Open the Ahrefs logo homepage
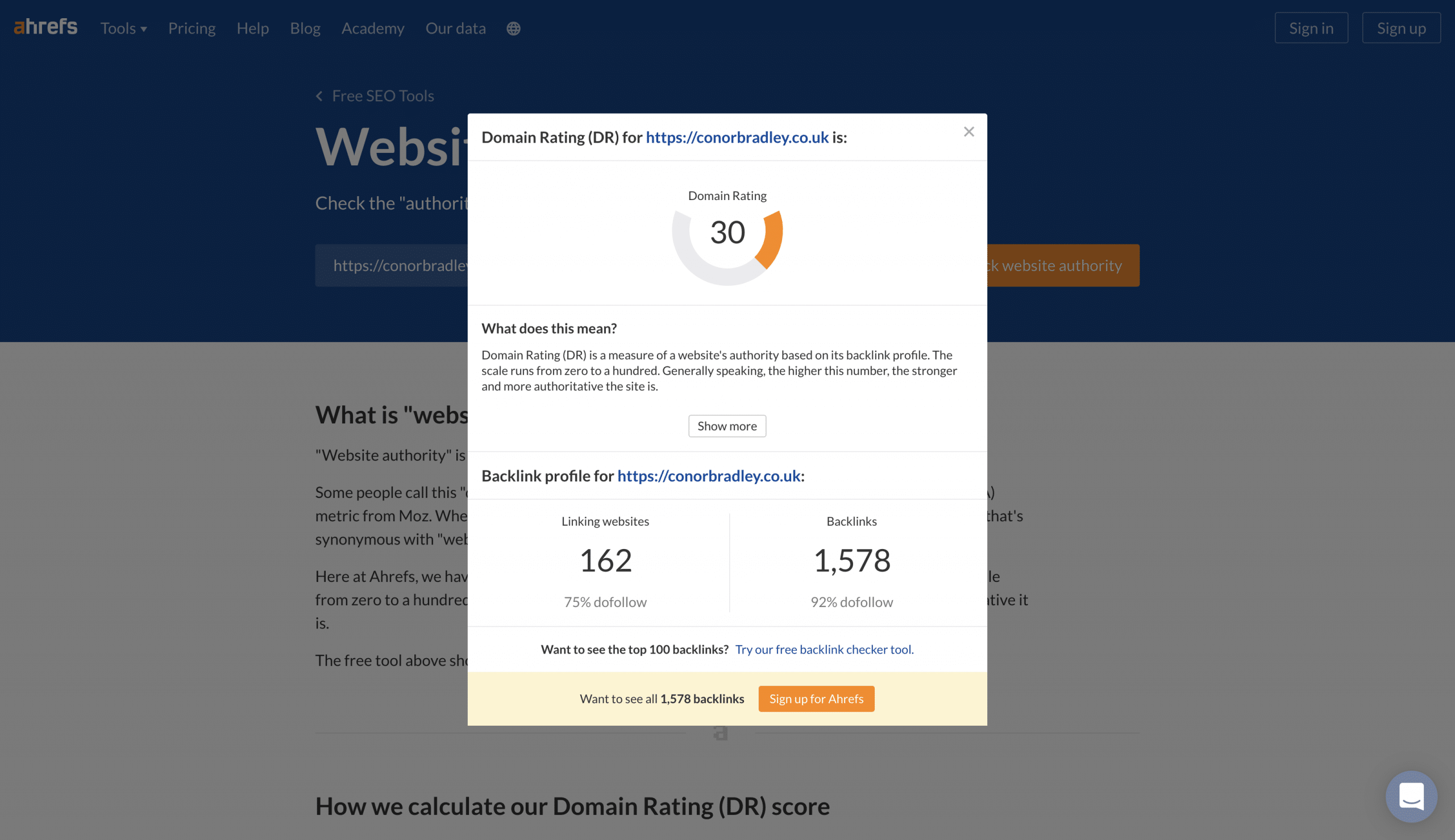The width and height of the screenshot is (1455, 840). [45, 27]
